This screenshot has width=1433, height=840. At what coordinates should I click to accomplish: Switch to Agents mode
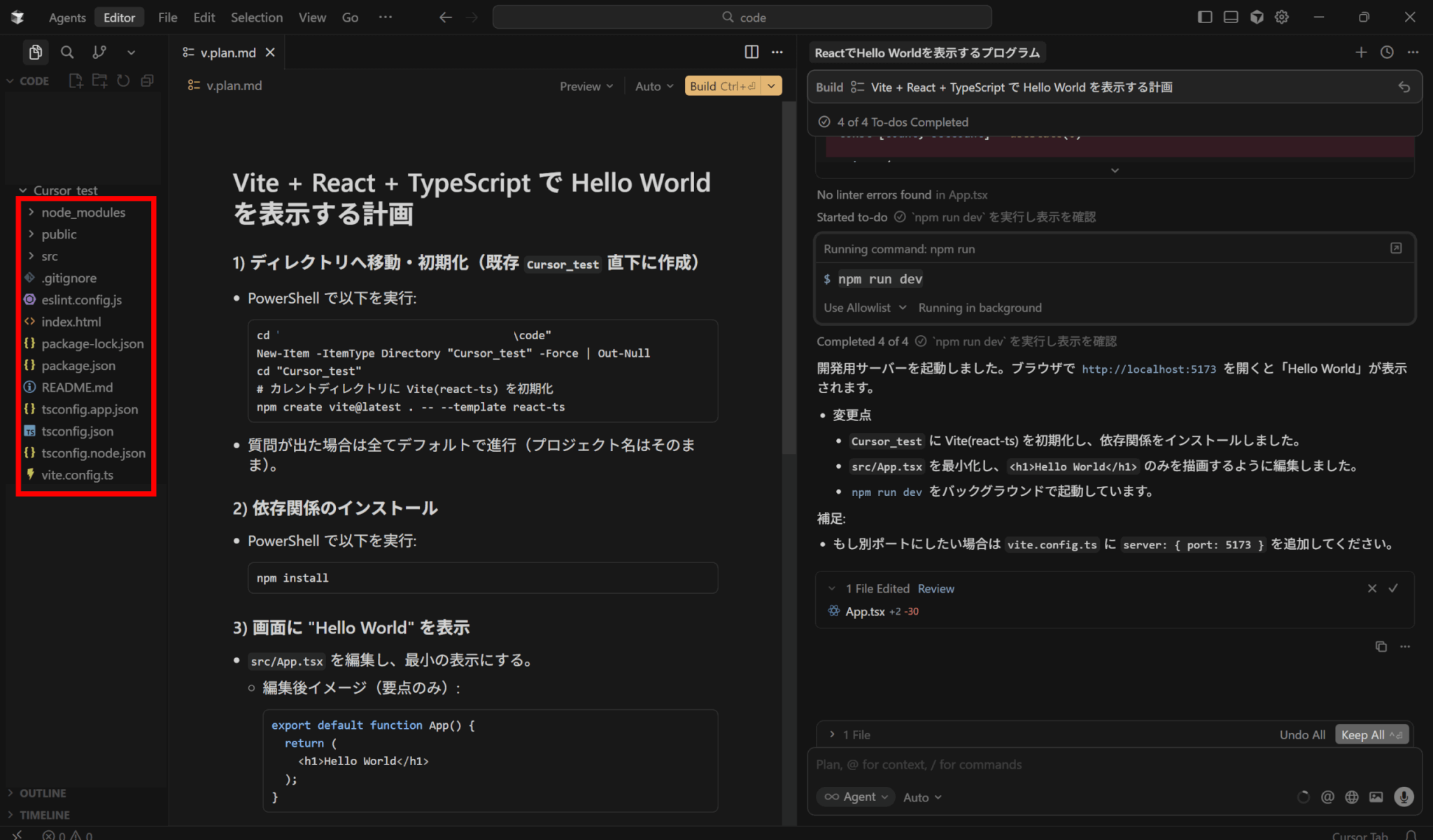pos(67,17)
